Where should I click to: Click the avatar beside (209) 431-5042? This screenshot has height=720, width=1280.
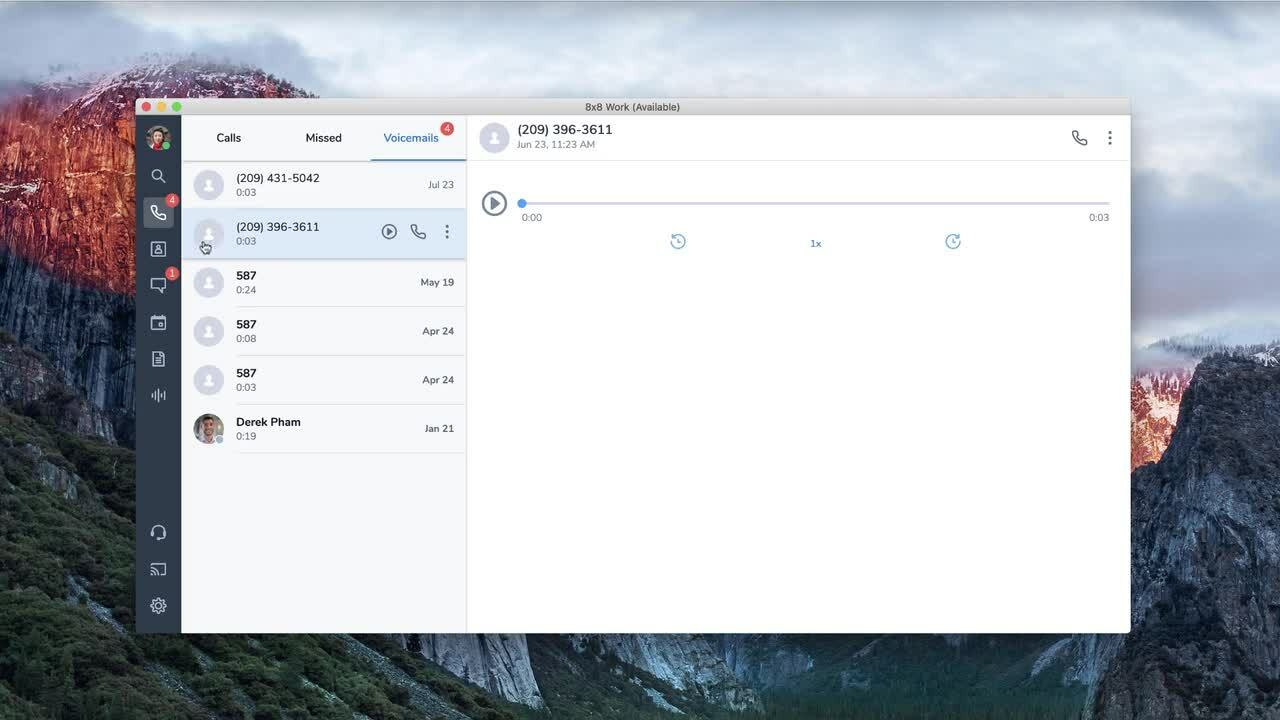point(208,185)
